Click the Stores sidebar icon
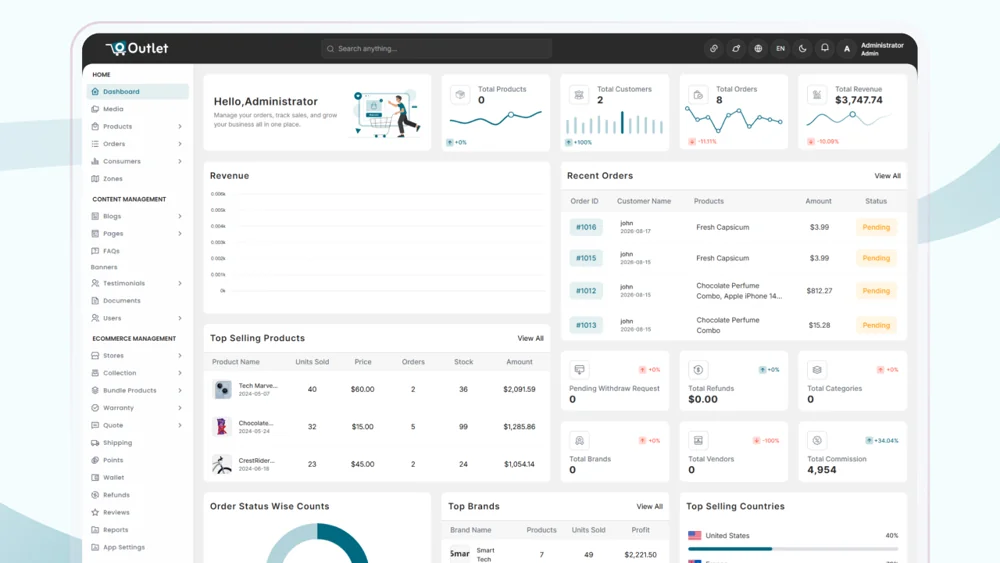 (95, 356)
